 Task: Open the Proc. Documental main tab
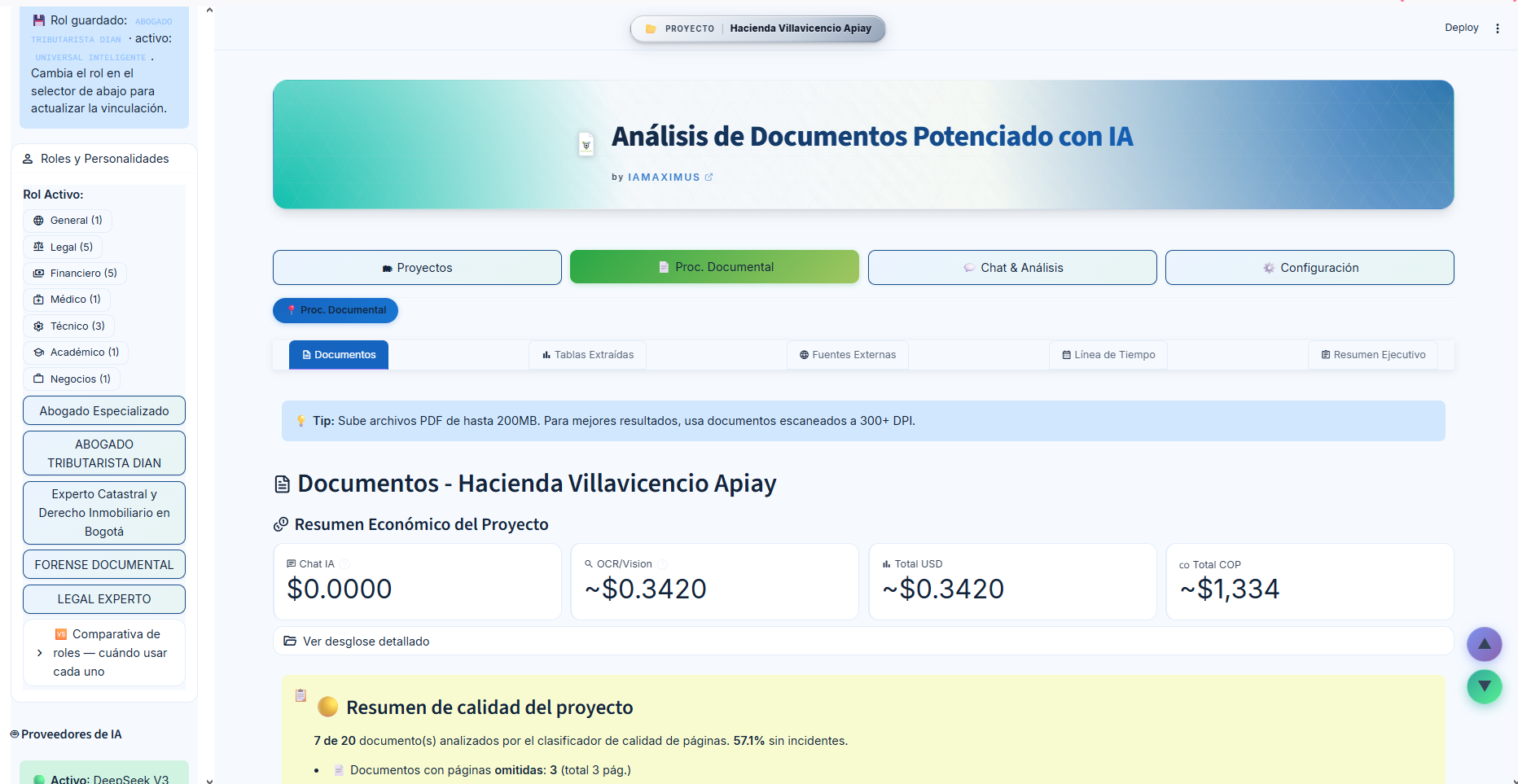pos(714,267)
